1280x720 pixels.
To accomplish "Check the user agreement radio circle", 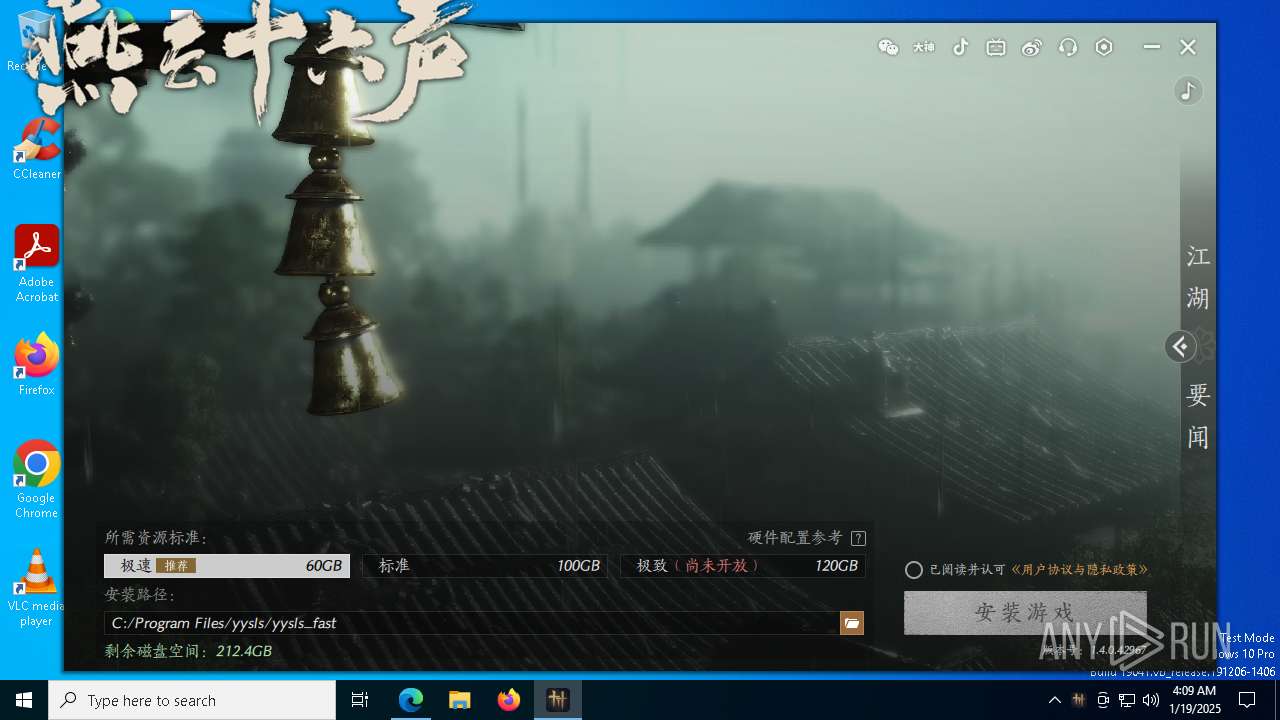I will pyautogui.click(x=913, y=570).
